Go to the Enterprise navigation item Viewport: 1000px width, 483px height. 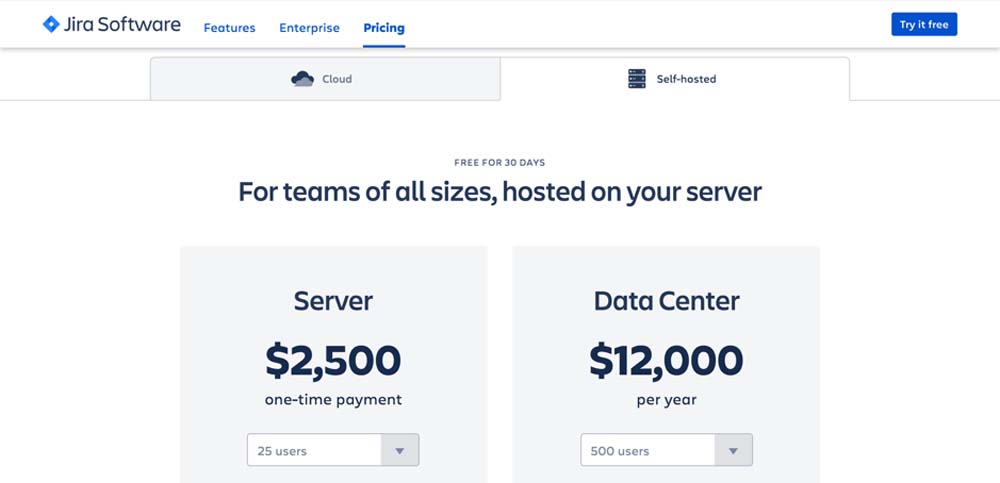point(309,28)
